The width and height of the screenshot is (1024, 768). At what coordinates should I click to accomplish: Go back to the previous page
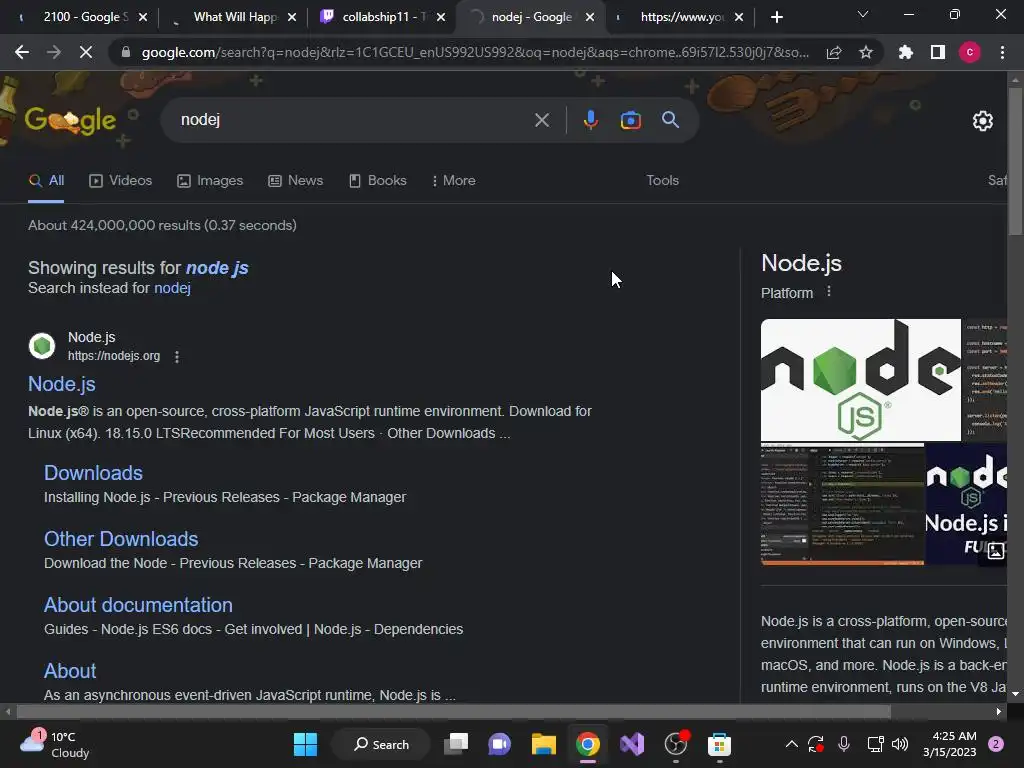click(22, 52)
